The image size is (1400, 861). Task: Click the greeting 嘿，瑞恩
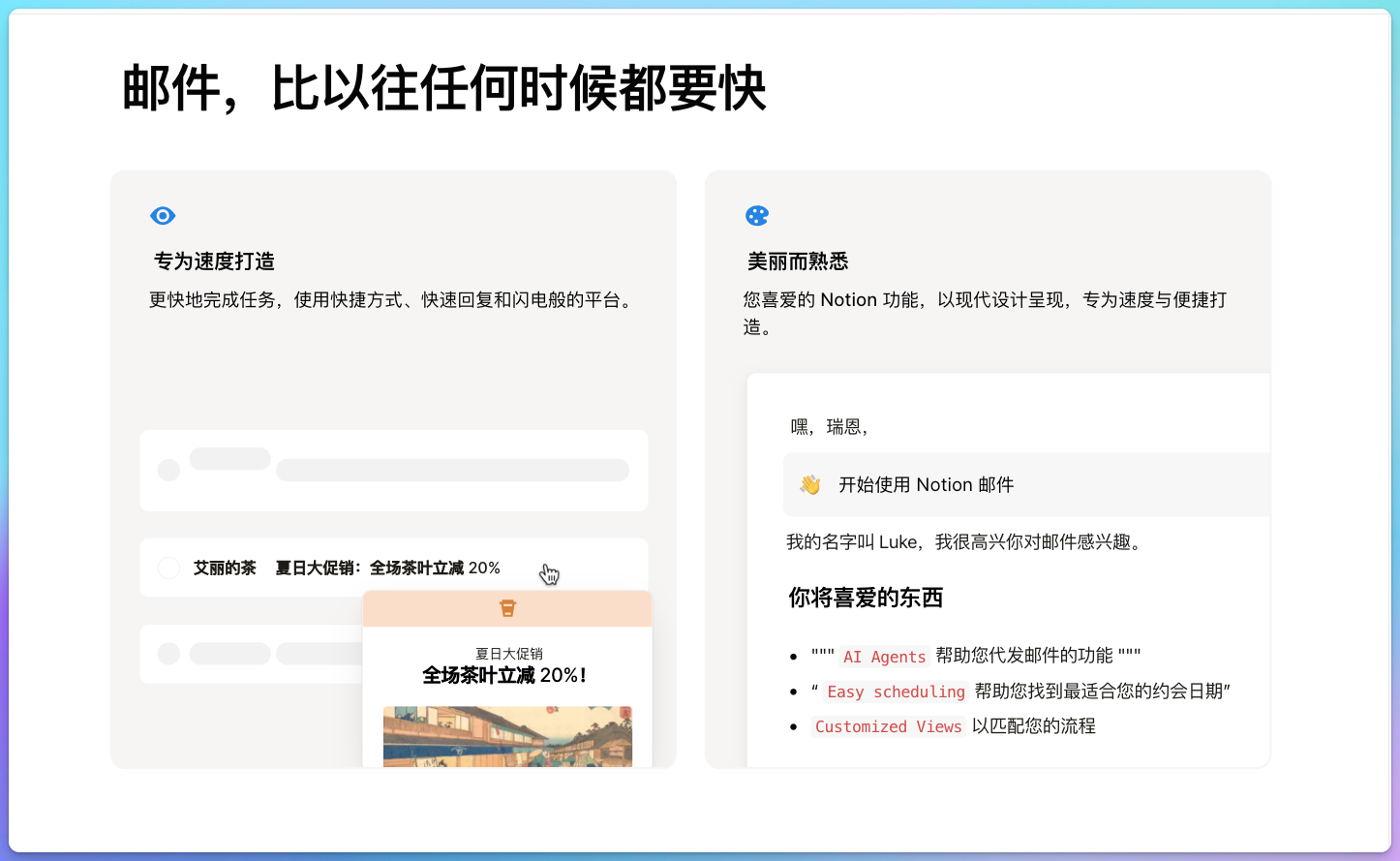point(829,427)
